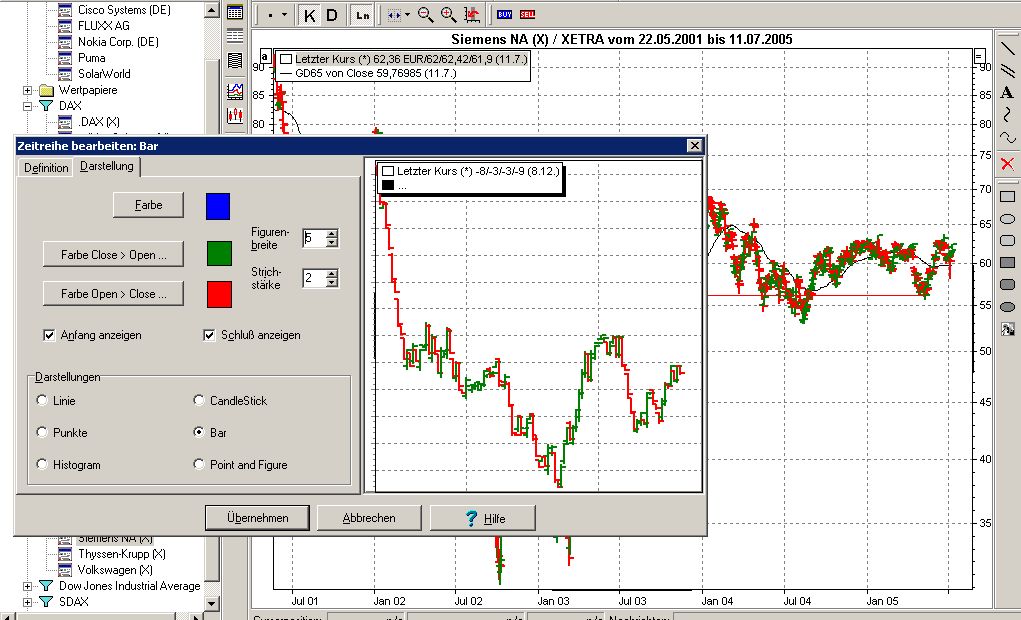The height and width of the screenshot is (620, 1021).
Task: Click the small picture tool below shapes
Action: pyautogui.click(x=1007, y=330)
